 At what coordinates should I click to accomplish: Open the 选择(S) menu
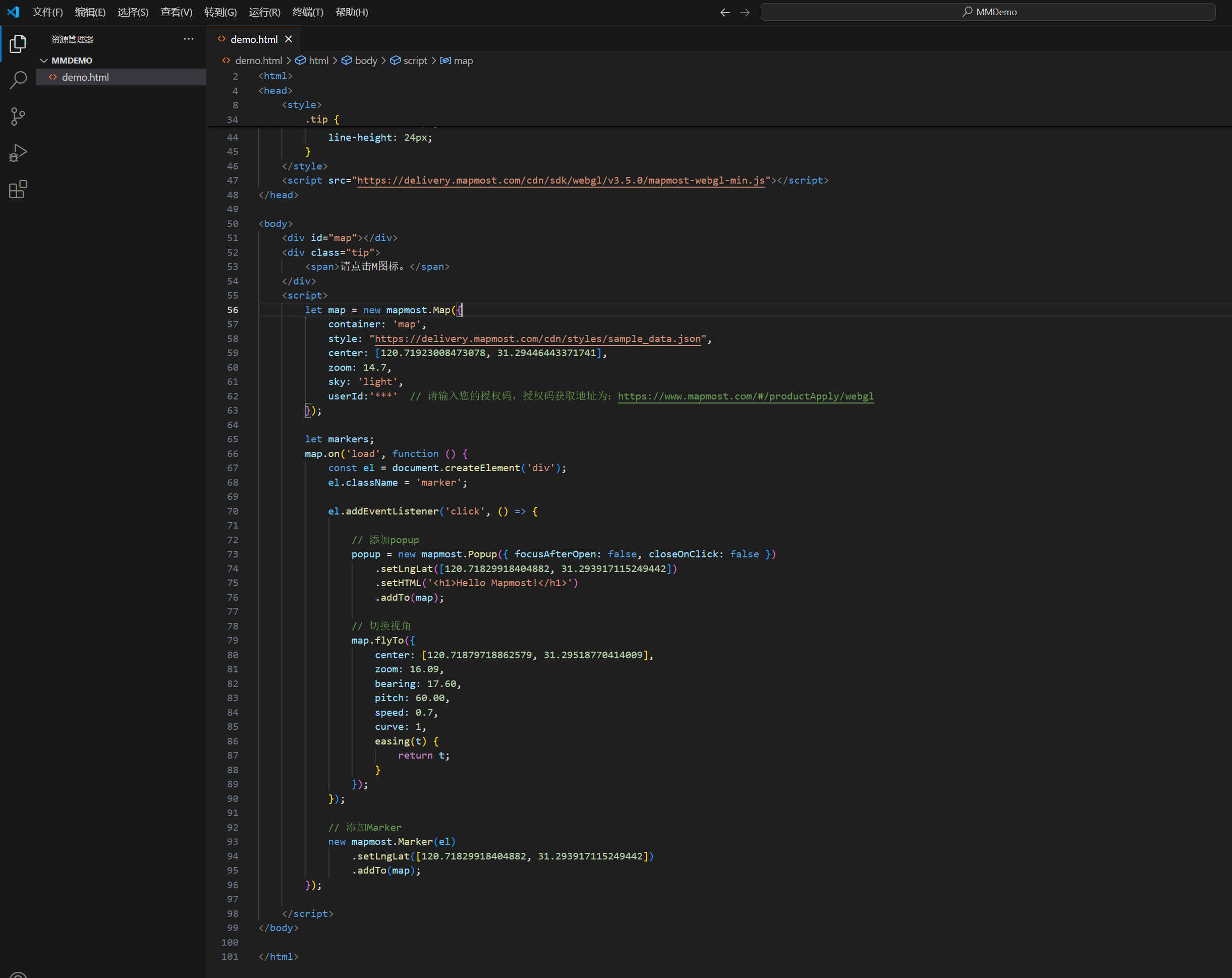click(x=133, y=12)
